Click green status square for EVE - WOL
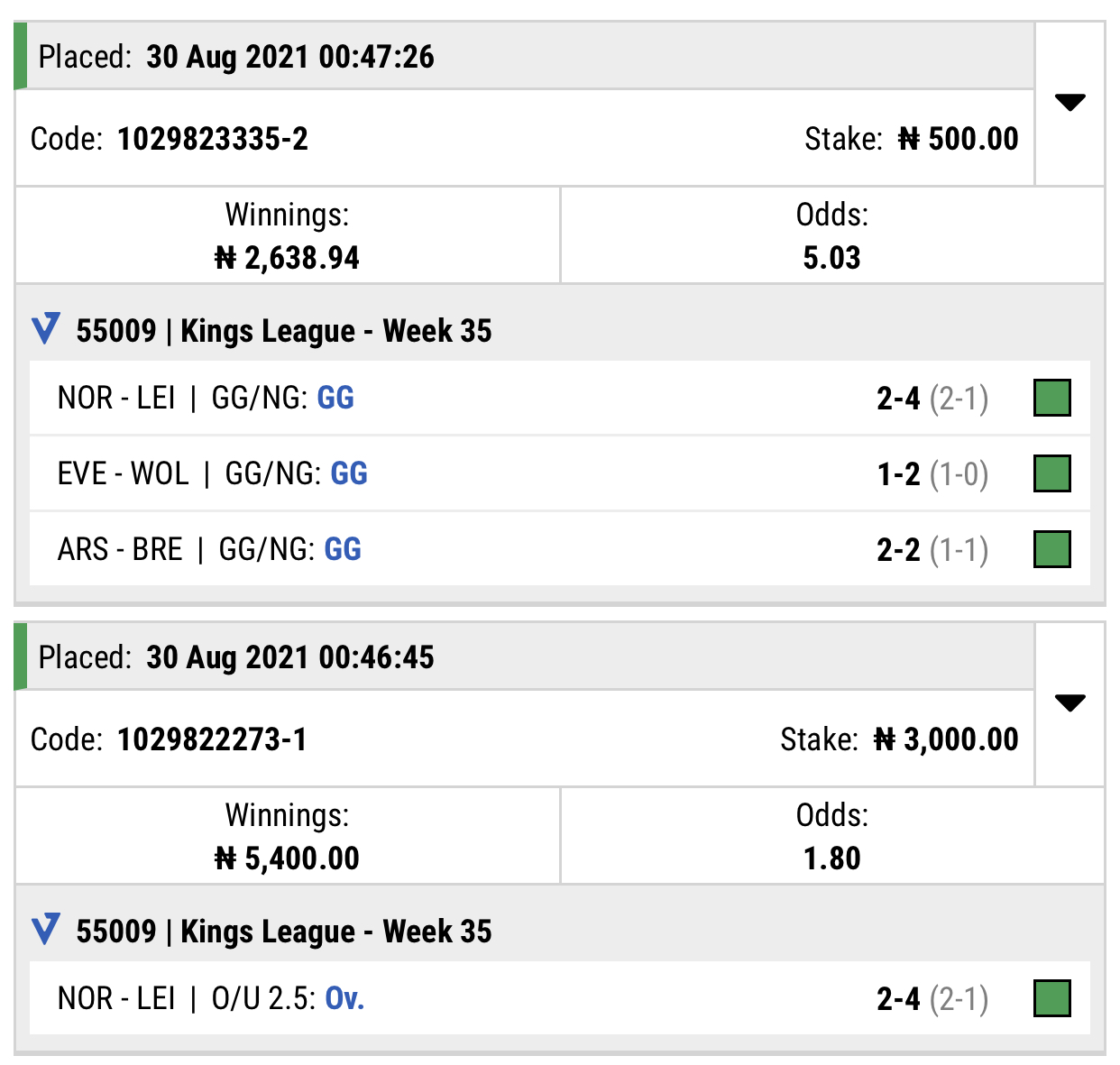1120x1065 pixels. click(1051, 473)
